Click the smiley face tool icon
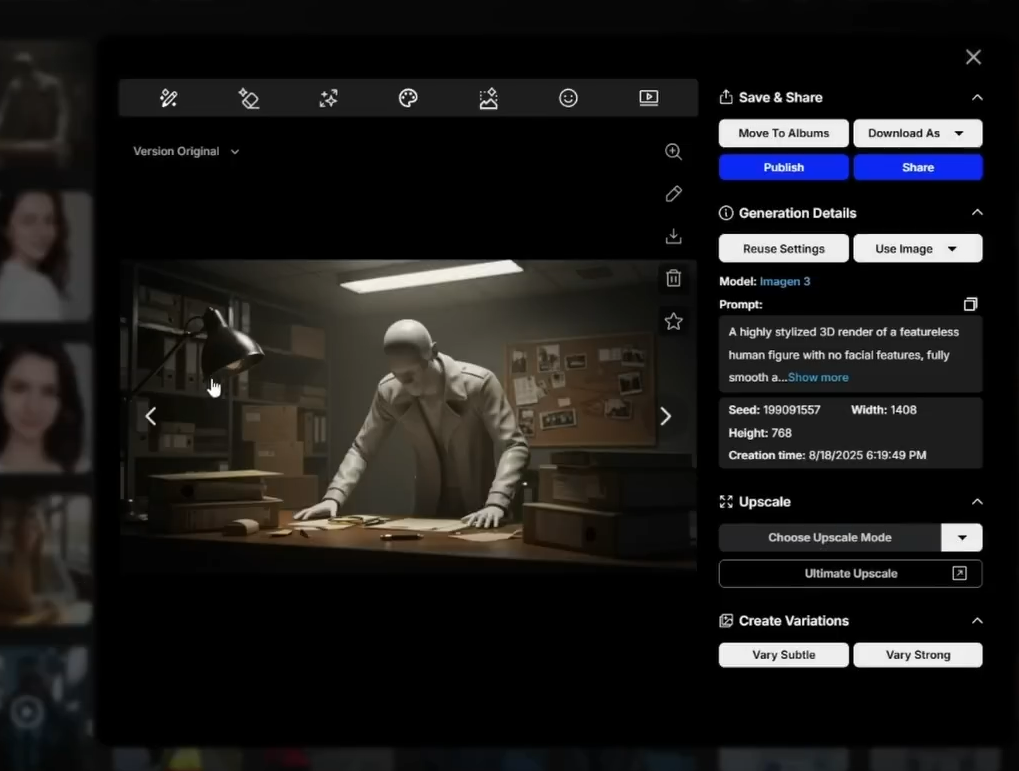Screen dimensions: 1019x771 pos(568,98)
